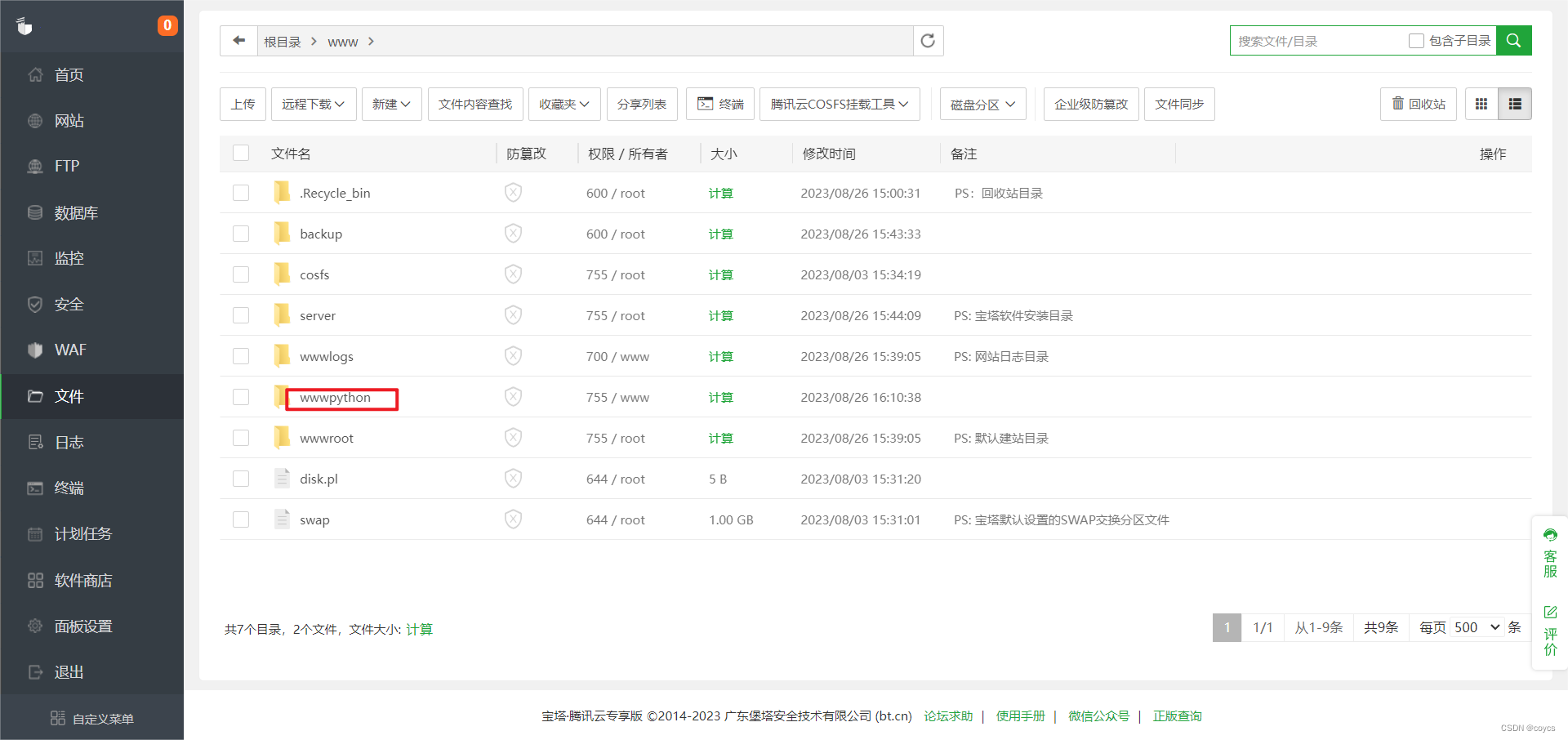Expand chevron after www in breadcrumb
The height and width of the screenshot is (740, 1568).
tap(371, 41)
